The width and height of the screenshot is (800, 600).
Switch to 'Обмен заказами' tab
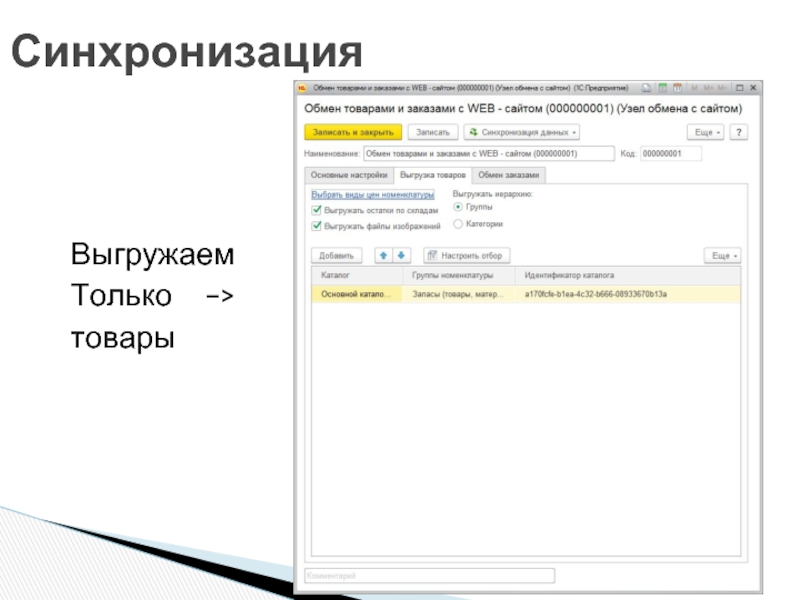click(509, 175)
